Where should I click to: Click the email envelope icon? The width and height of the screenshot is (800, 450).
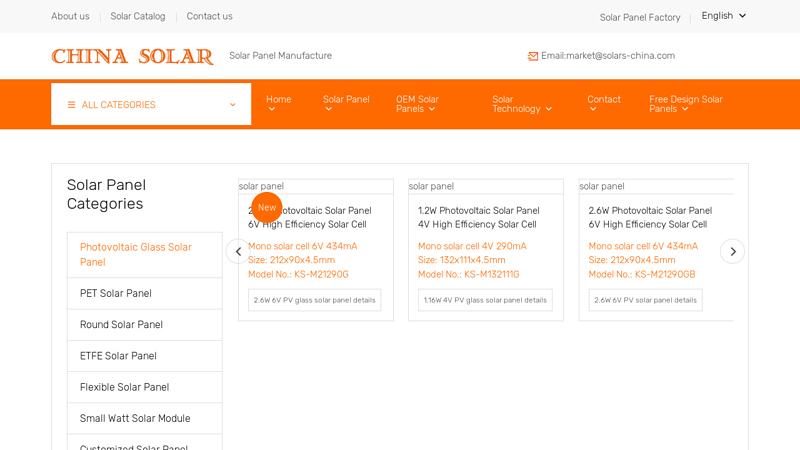click(533, 56)
